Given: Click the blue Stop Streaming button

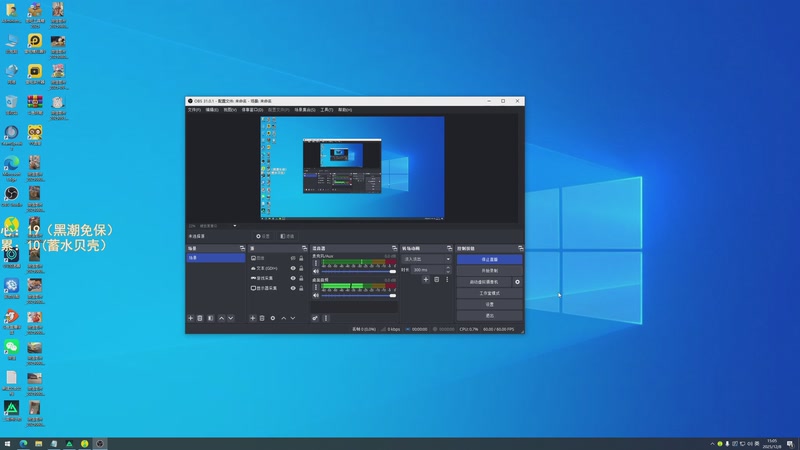Looking at the screenshot, I should click(x=489, y=259).
